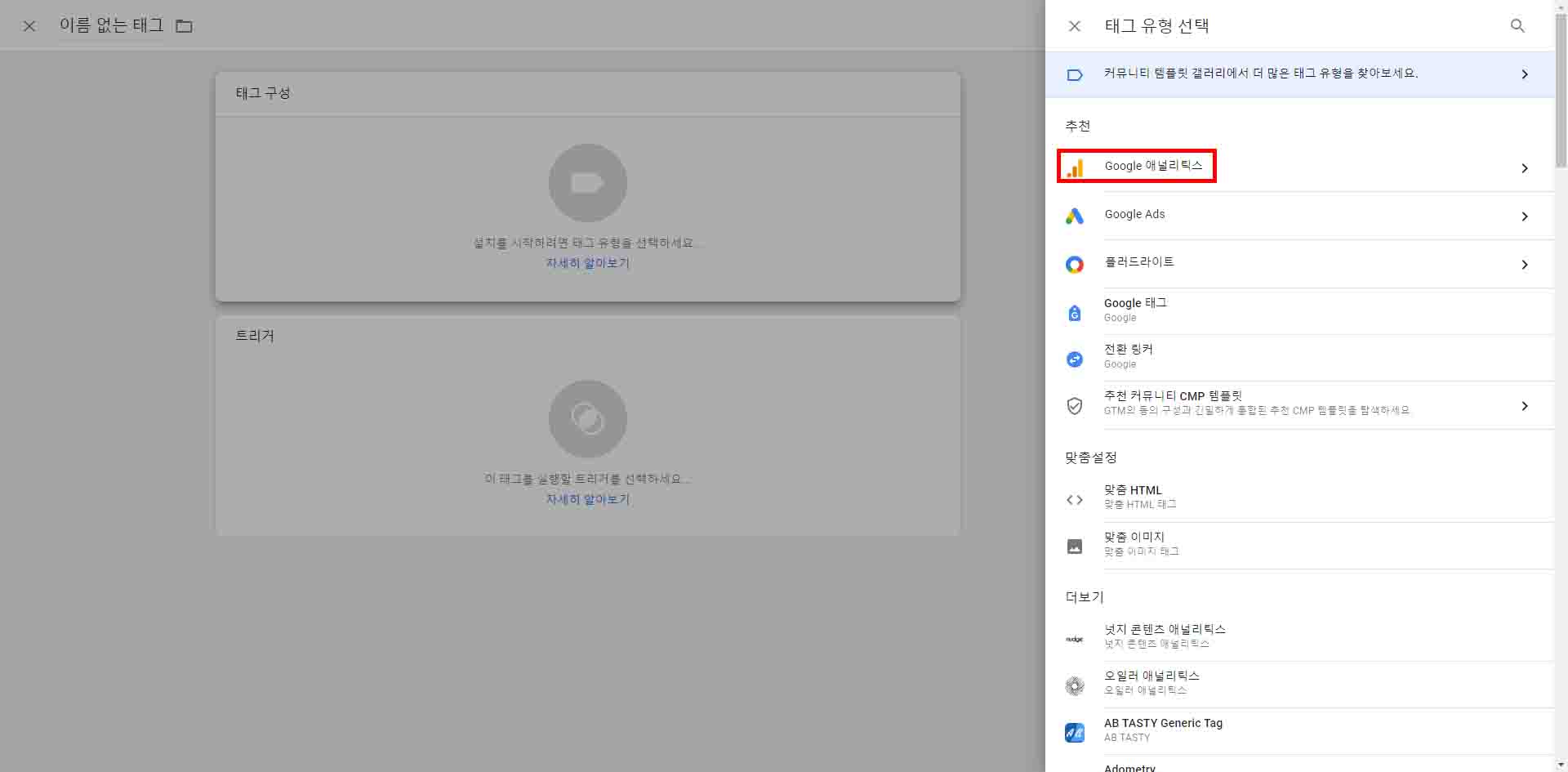Click the 전환 링커 link icon
Screen dimensions: 1568x772
tap(1075, 359)
